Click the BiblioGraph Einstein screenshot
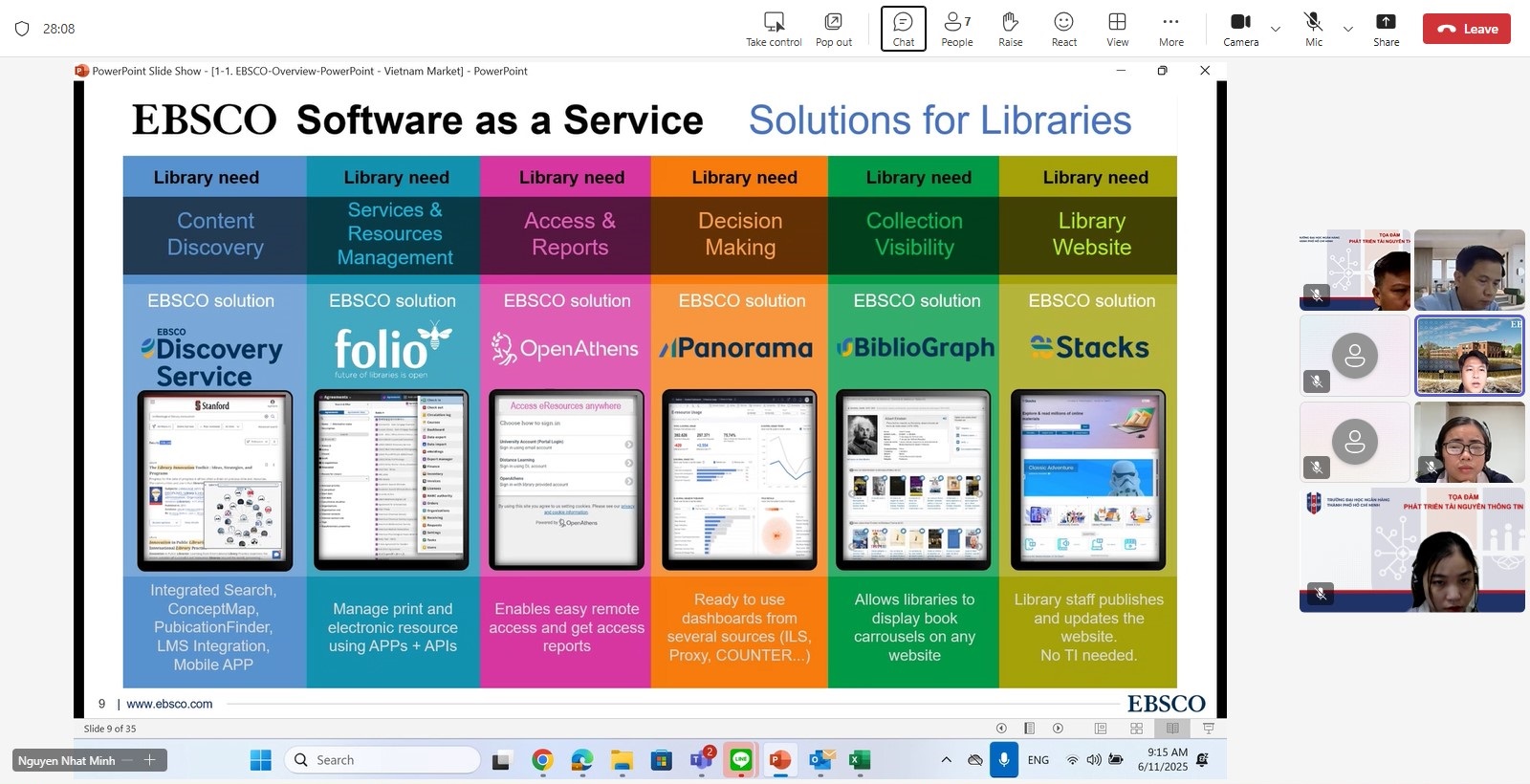This screenshot has width=1530, height=784. [x=913, y=480]
